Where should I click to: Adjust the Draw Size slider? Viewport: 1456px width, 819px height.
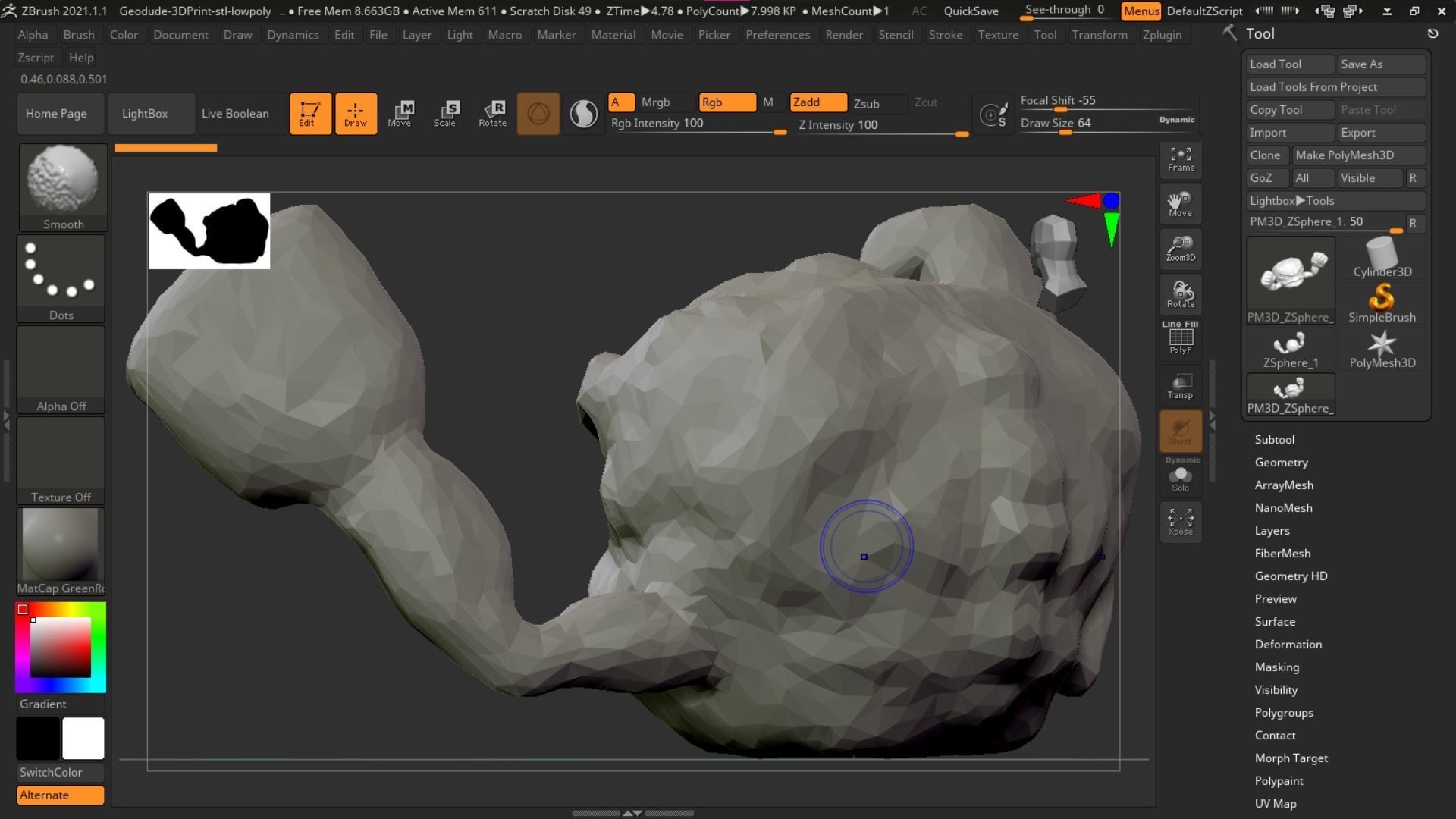[1107, 124]
